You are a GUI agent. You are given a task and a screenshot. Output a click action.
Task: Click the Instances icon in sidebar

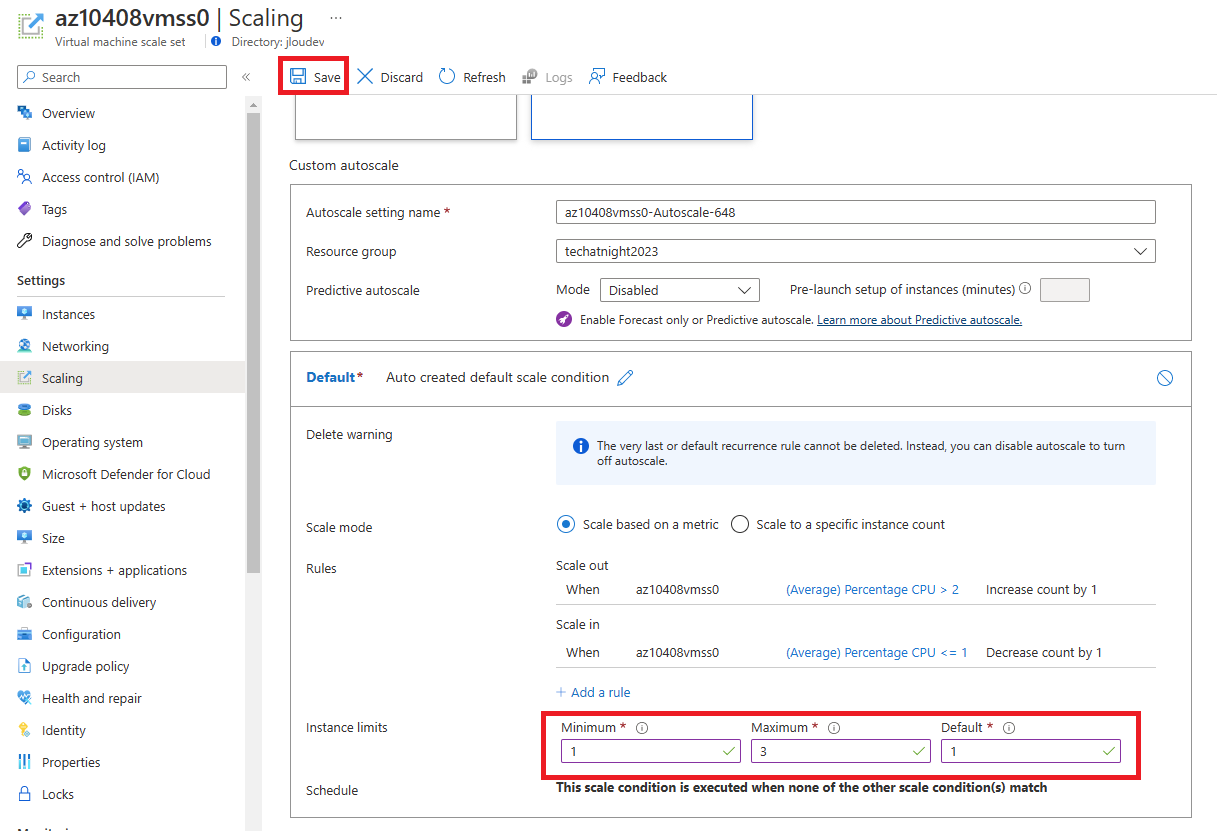coord(25,314)
